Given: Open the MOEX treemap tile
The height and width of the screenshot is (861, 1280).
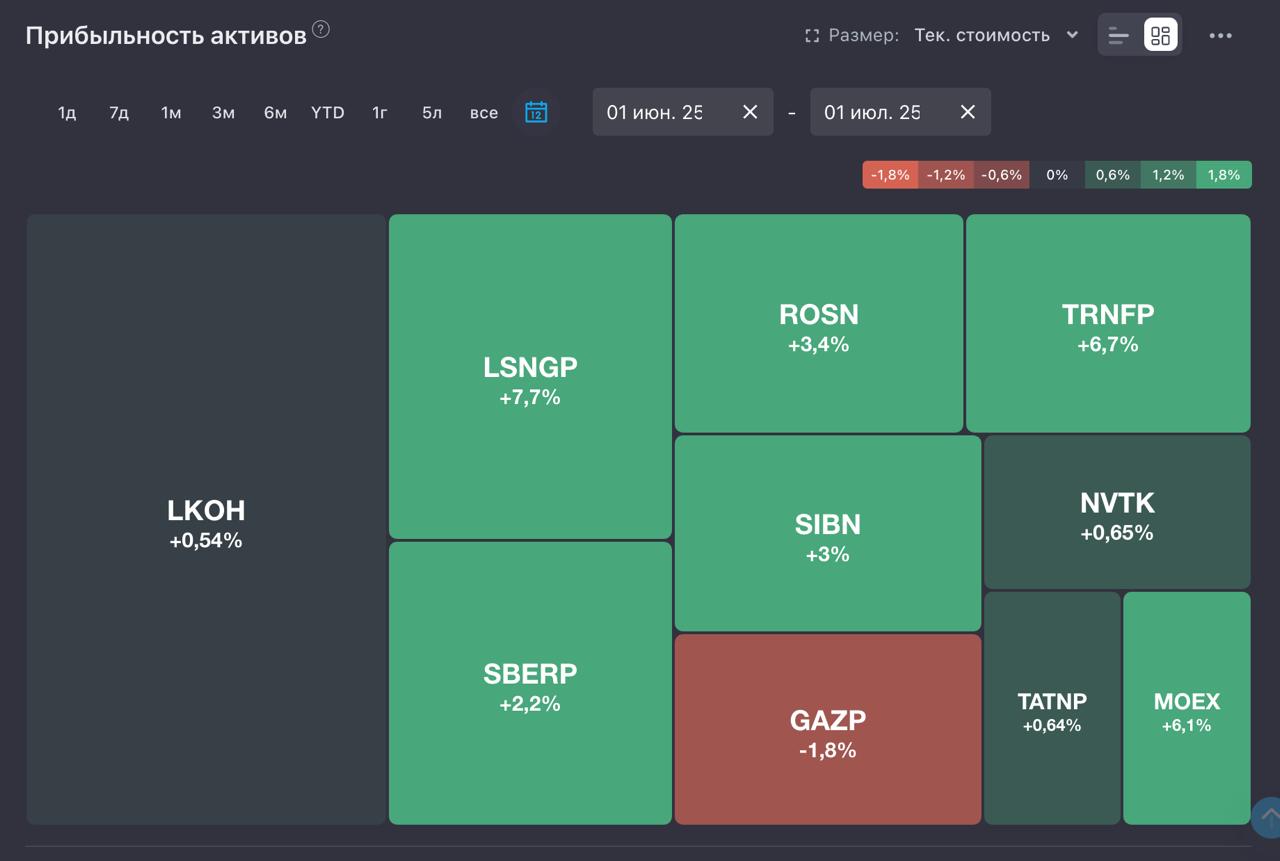Looking at the screenshot, I should tap(1187, 708).
